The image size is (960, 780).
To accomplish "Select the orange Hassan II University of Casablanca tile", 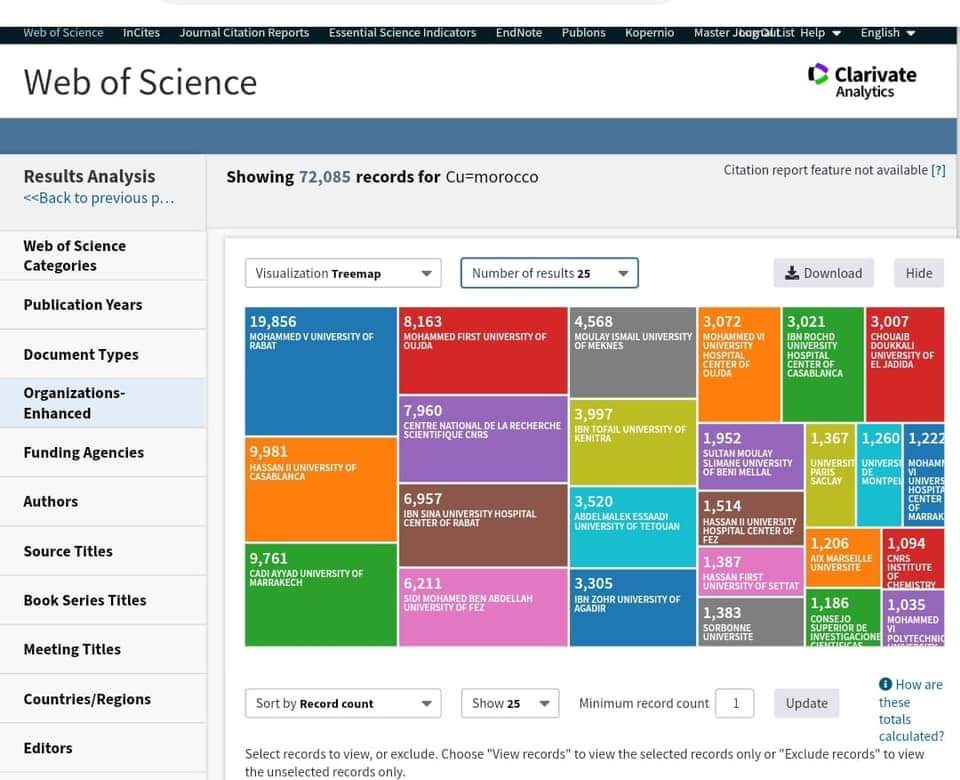I will (320, 490).
